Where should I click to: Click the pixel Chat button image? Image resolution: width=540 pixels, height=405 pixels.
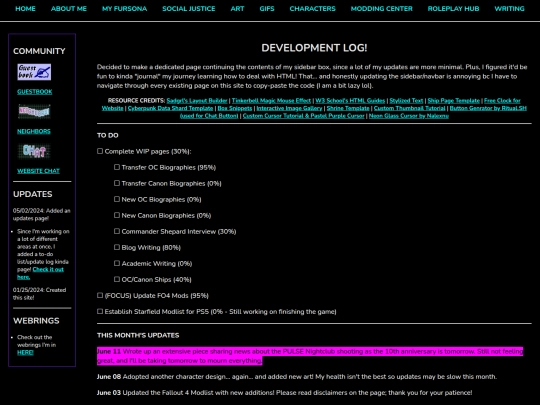[34, 151]
